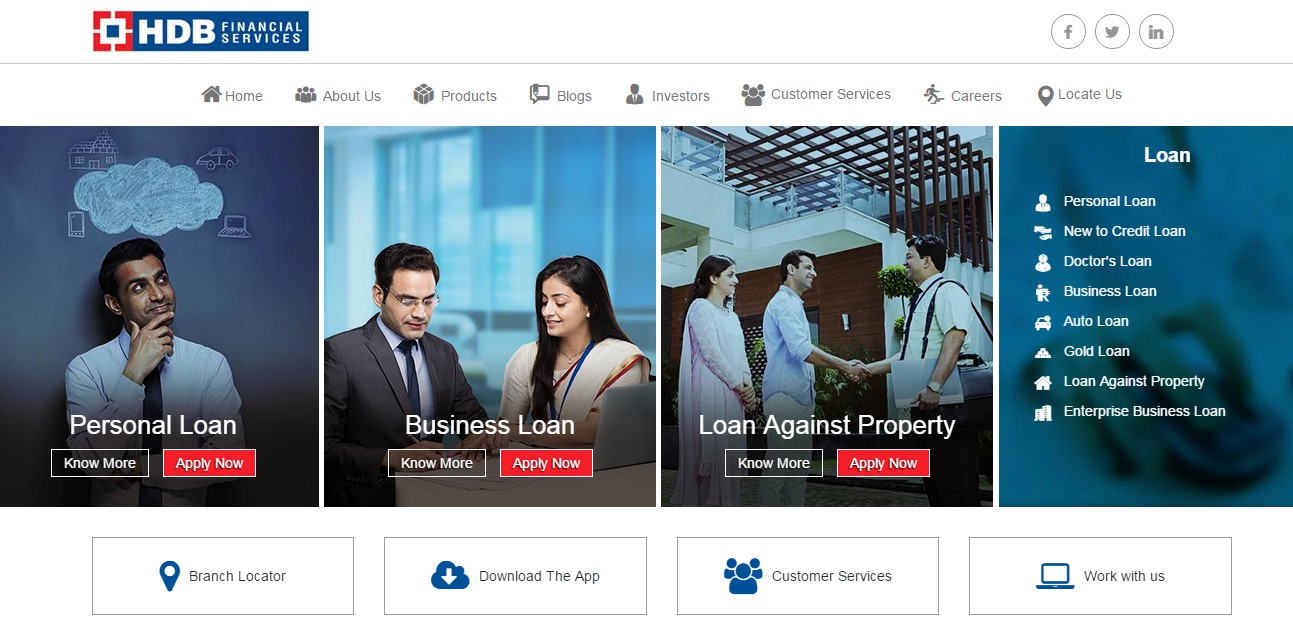1293x641 pixels.
Task: Click the Home house icon
Action: 211,94
